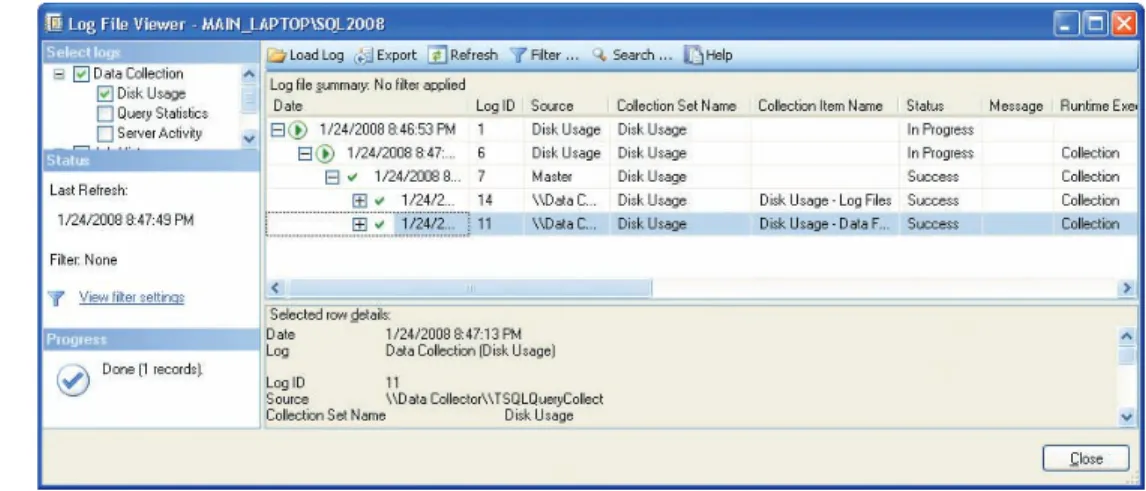The width and height of the screenshot is (1146, 491).
Task: Click the \\Data Collector\\TSQLQueryCollect source detail
Action: point(494,400)
